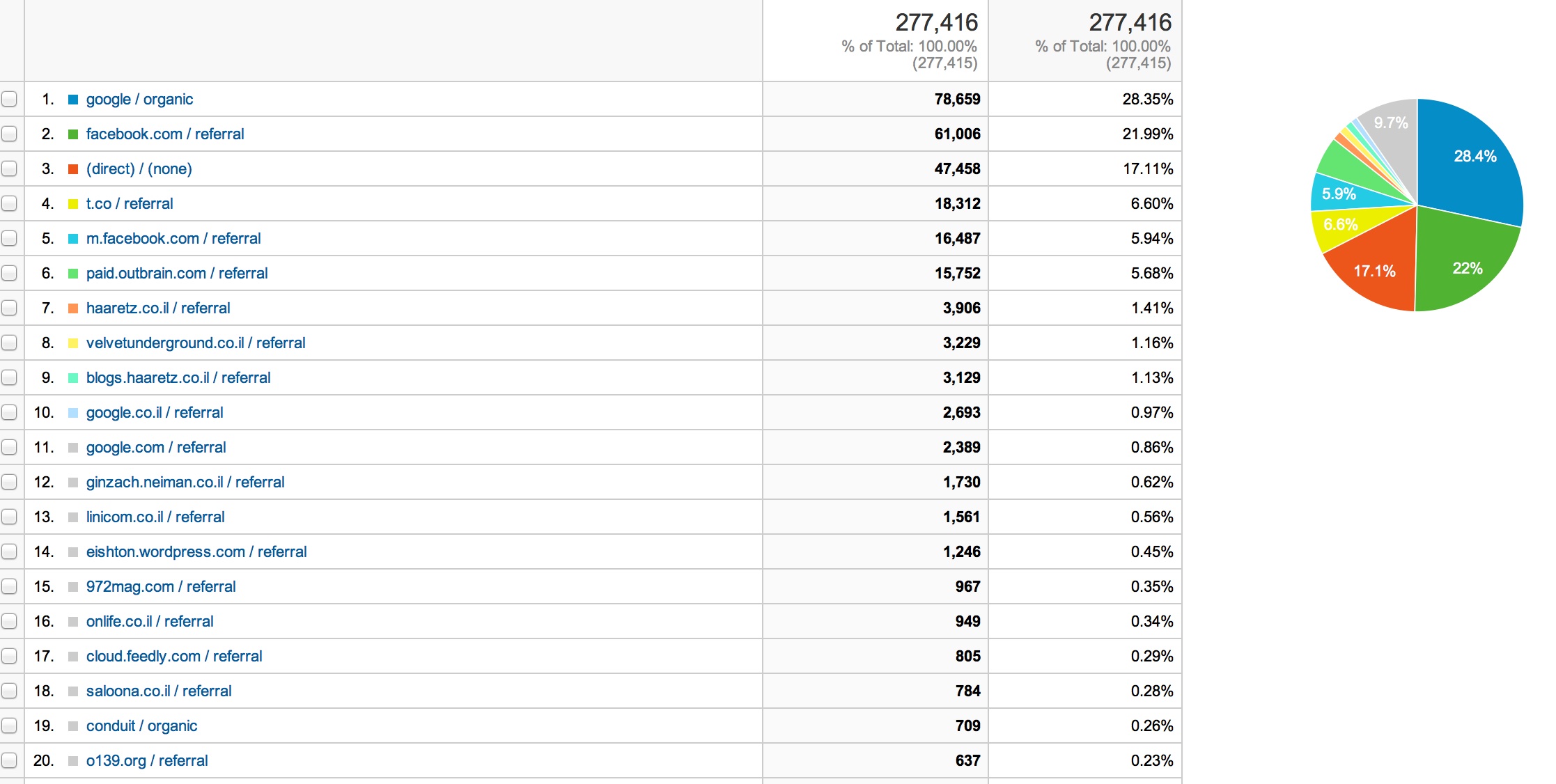Check the conduit / organic checkbox
The width and height of the screenshot is (1556, 784).
pyautogui.click(x=9, y=726)
